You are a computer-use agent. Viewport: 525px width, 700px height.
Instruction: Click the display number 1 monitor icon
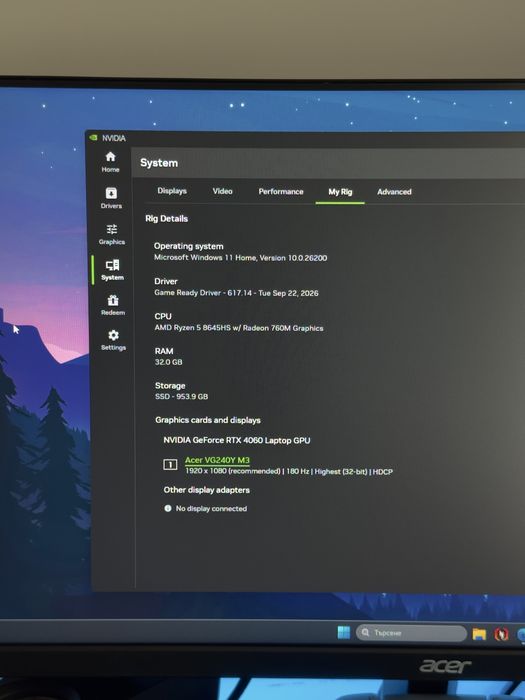coord(170,465)
